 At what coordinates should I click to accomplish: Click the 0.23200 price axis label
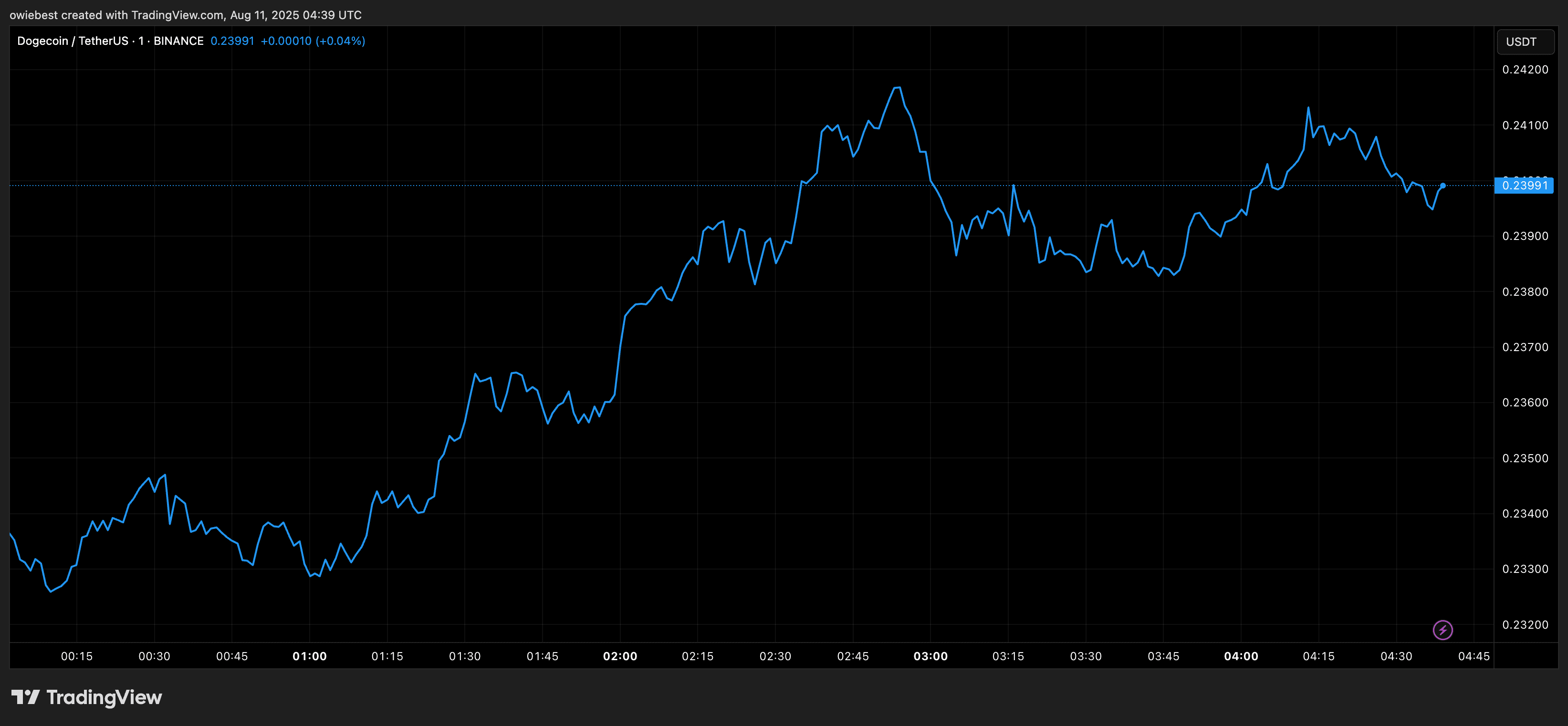tap(1526, 624)
